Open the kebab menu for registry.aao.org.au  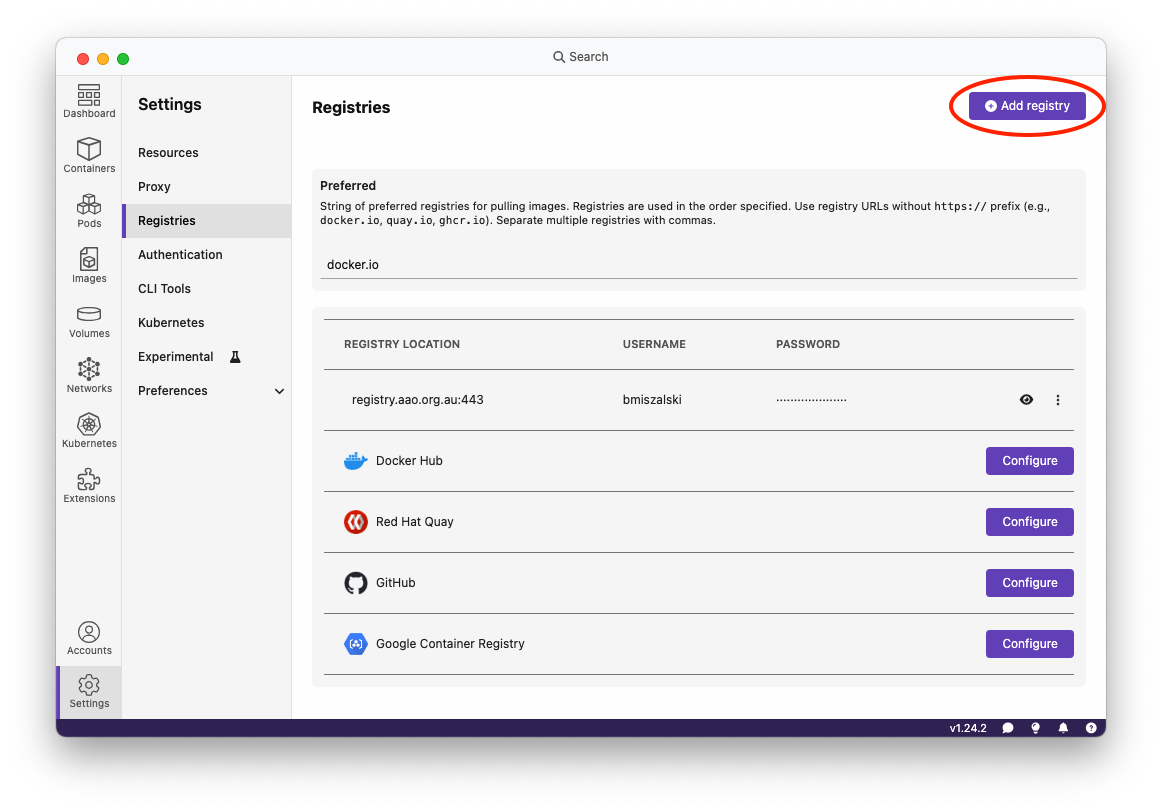(1058, 400)
